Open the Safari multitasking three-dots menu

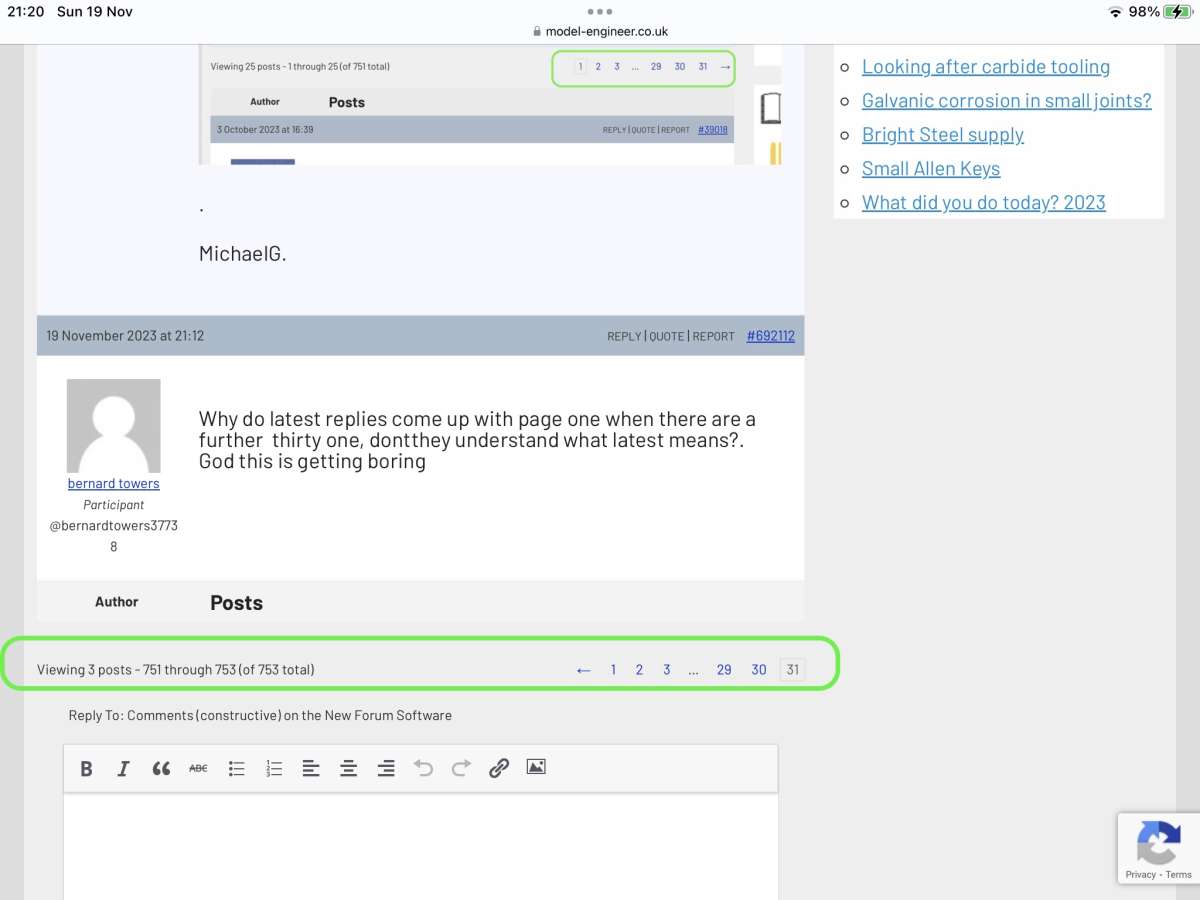click(x=599, y=12)
